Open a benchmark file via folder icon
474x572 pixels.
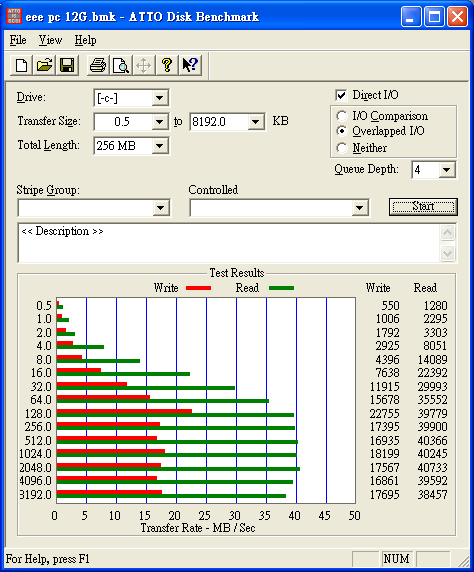pyautogui.click(x=44, y=66)
